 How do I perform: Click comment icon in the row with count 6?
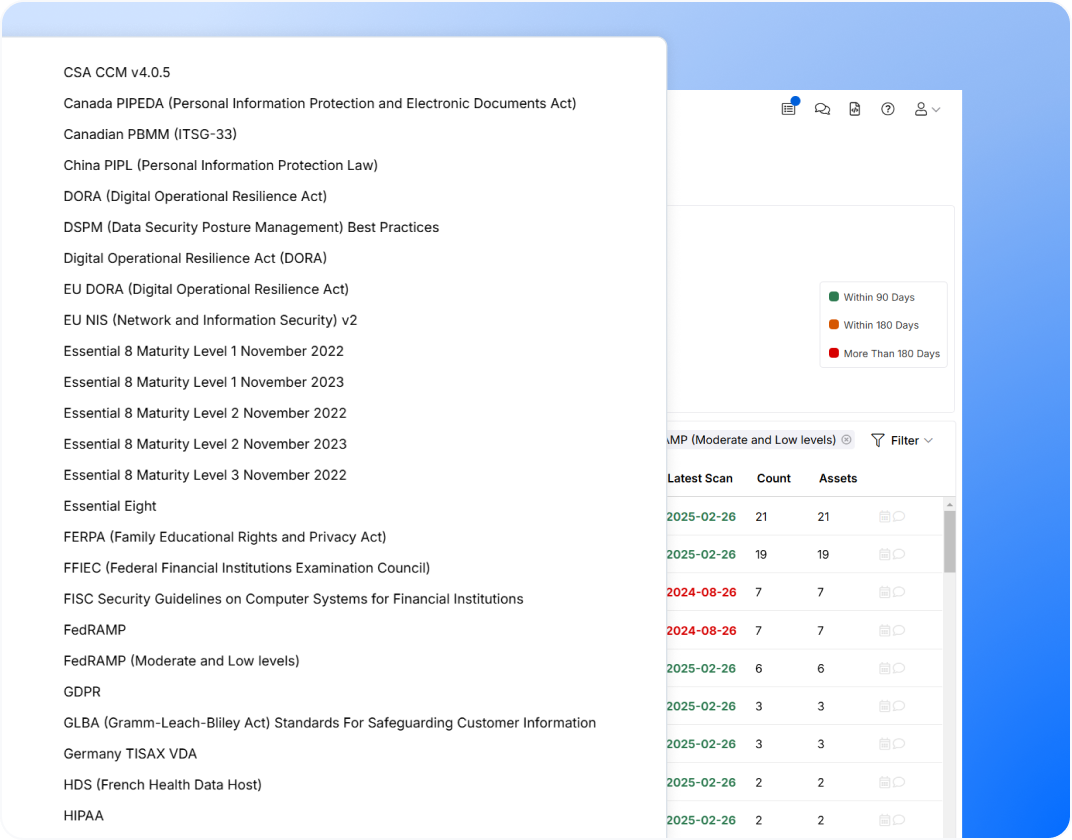pos(899,668)
